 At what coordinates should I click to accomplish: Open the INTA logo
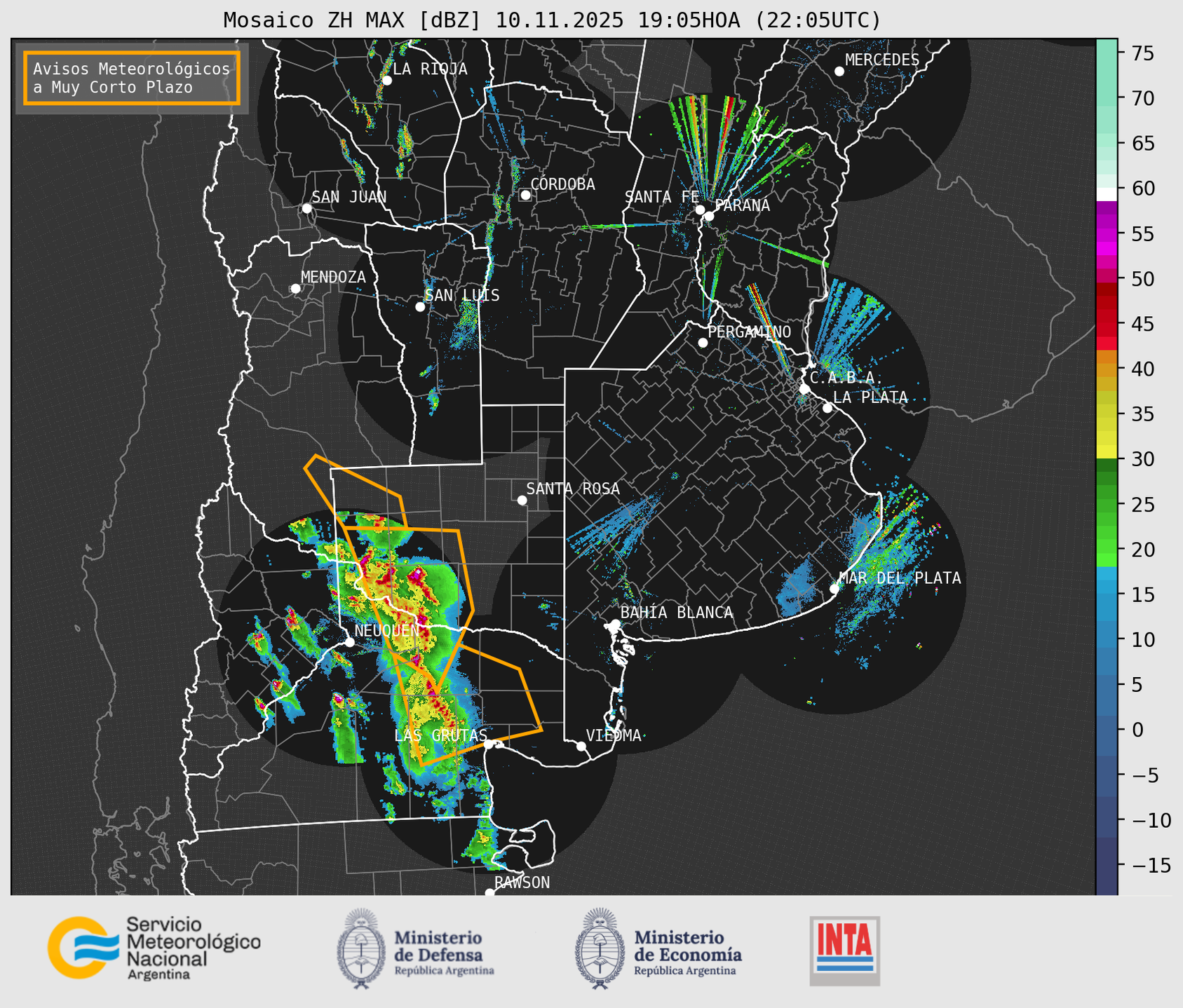844,951
